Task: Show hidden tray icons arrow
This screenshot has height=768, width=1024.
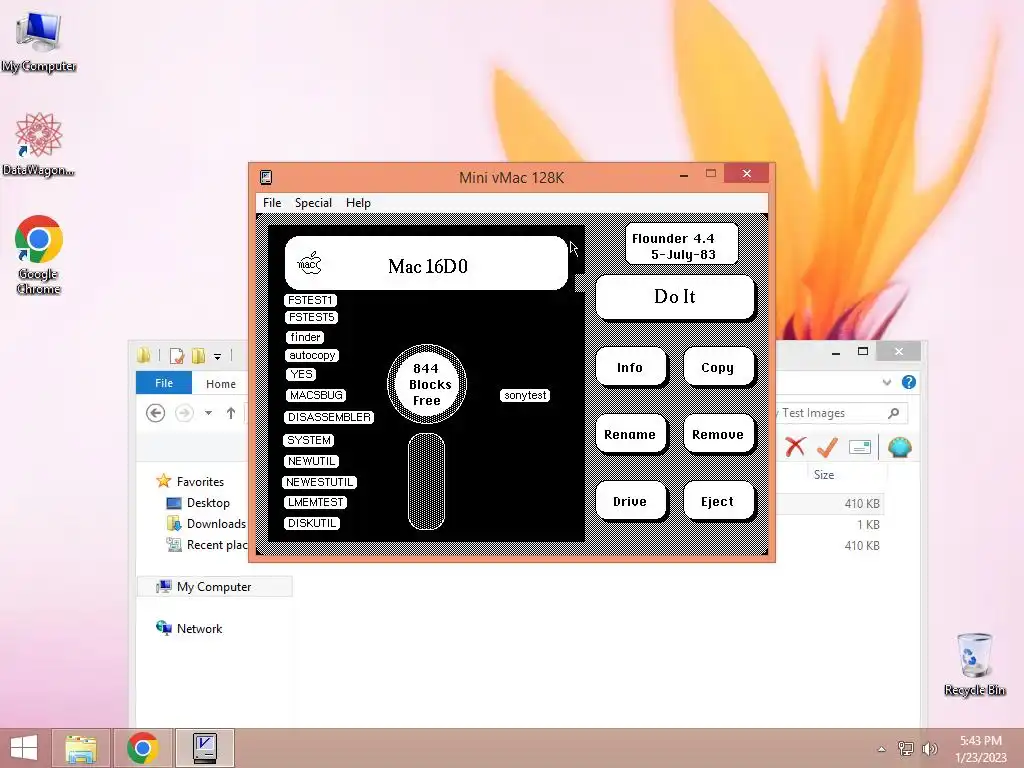Action: (x=882, y=749)
